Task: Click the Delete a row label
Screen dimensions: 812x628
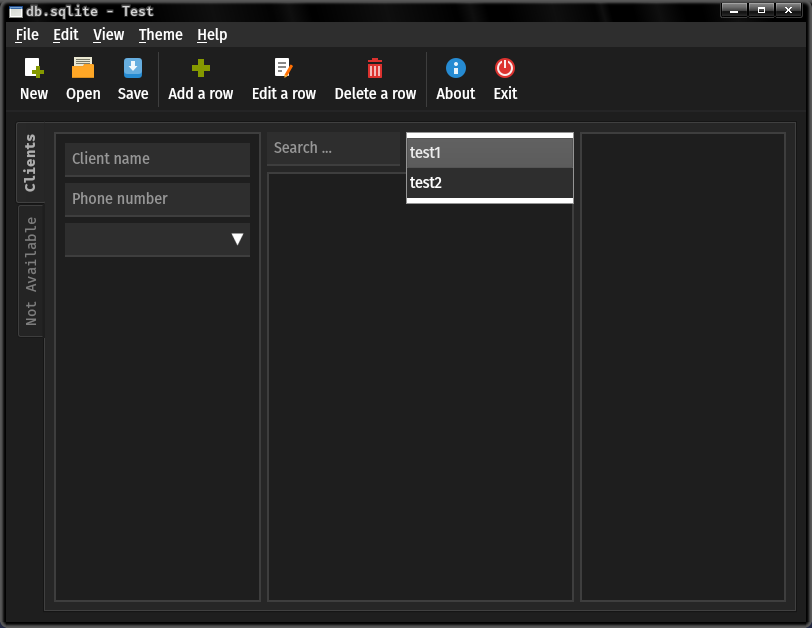Action: click(375, 94)
